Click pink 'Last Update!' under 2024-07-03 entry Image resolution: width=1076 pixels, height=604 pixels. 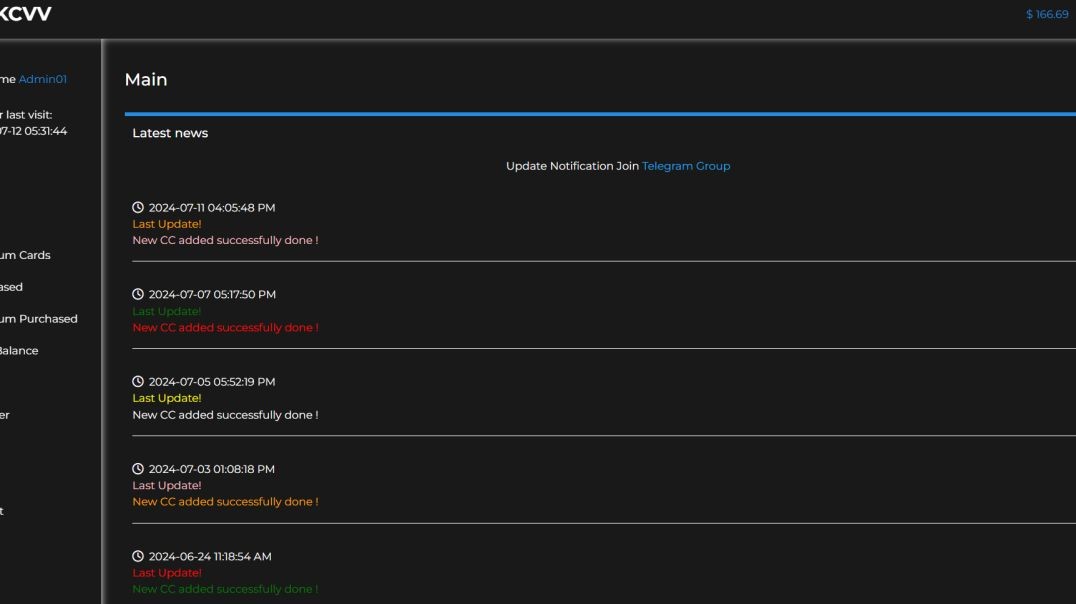(167, 485)
